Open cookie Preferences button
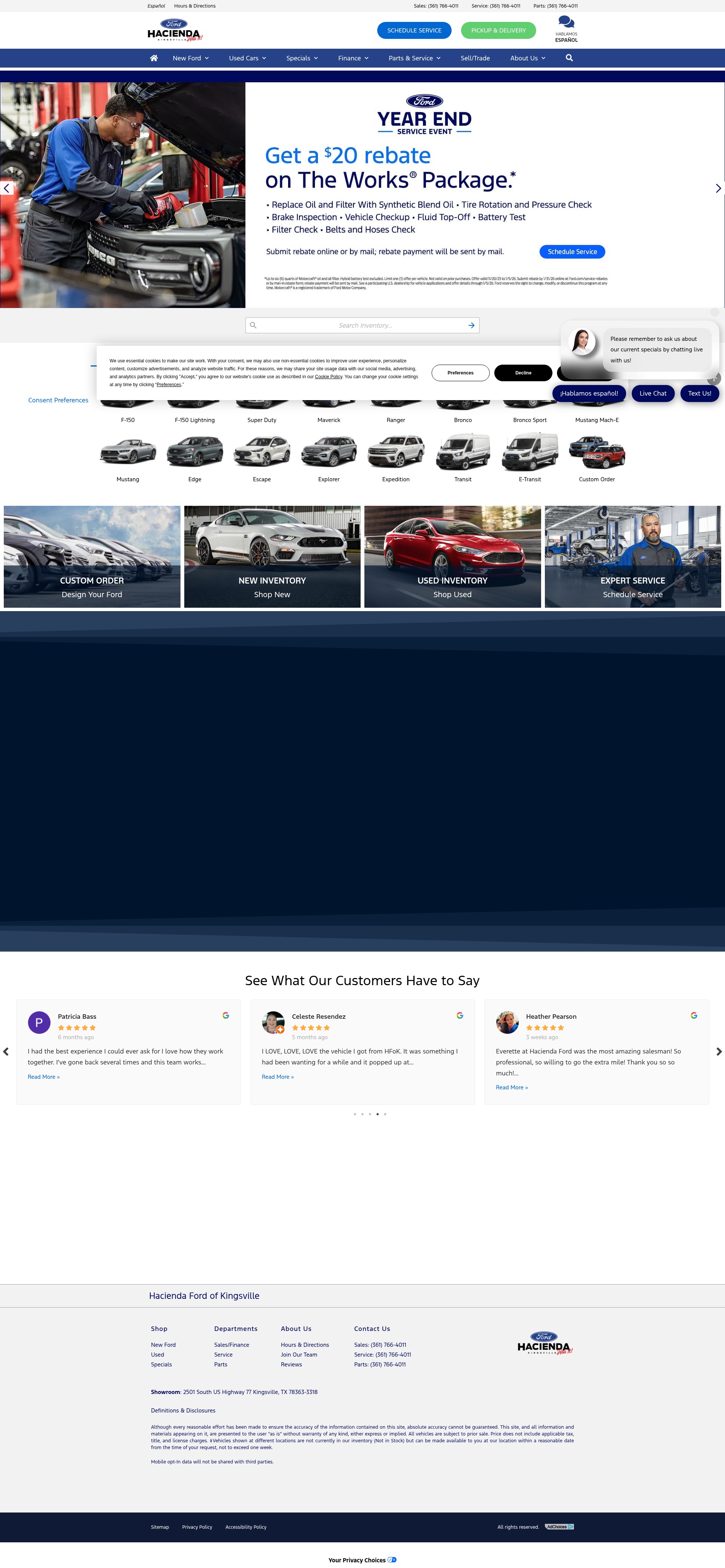Viewport: 725px width, 1568px height. [x=460, y=373]
